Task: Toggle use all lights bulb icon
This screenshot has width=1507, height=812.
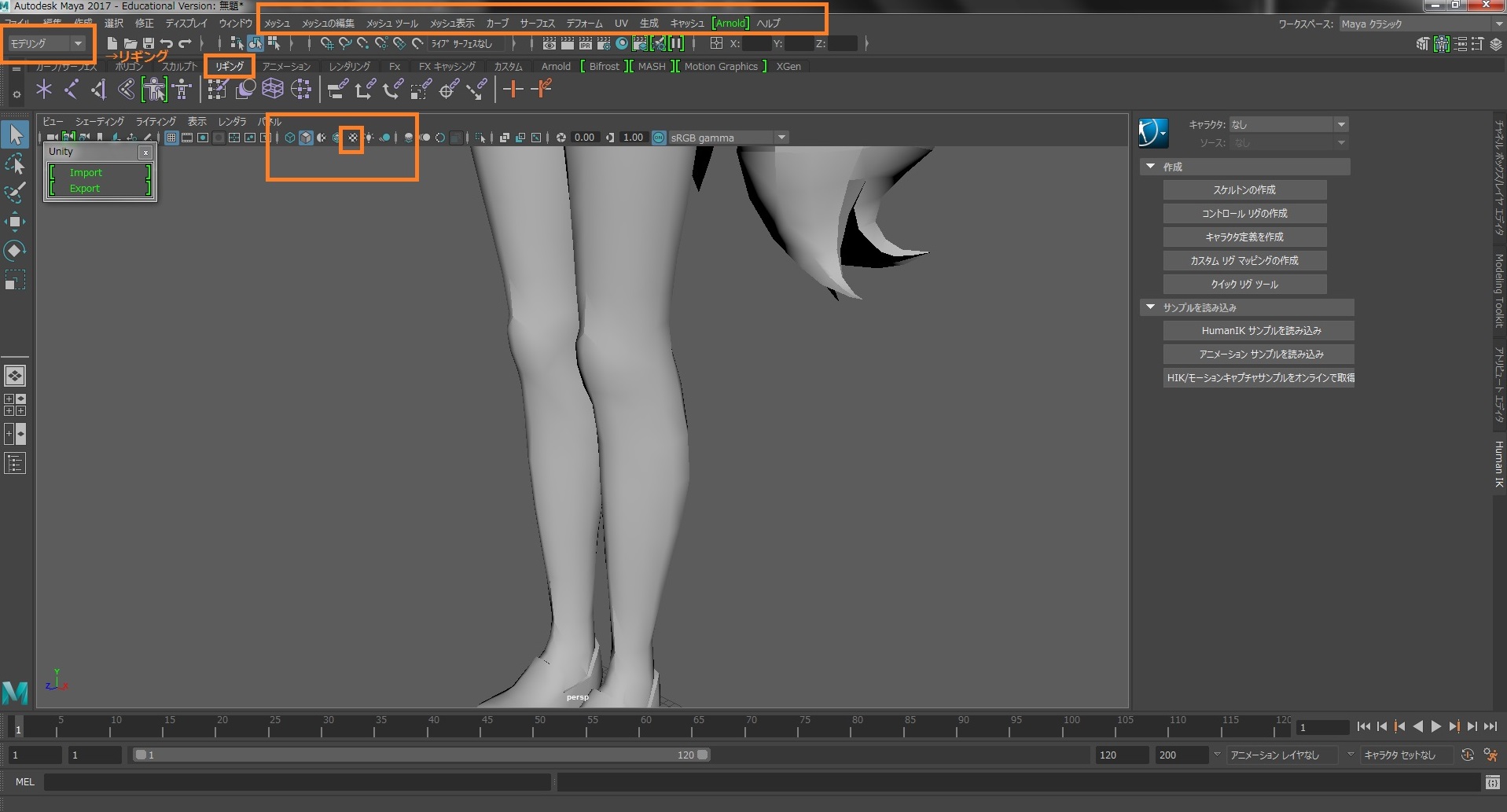Action: click(x=369, y=138)
